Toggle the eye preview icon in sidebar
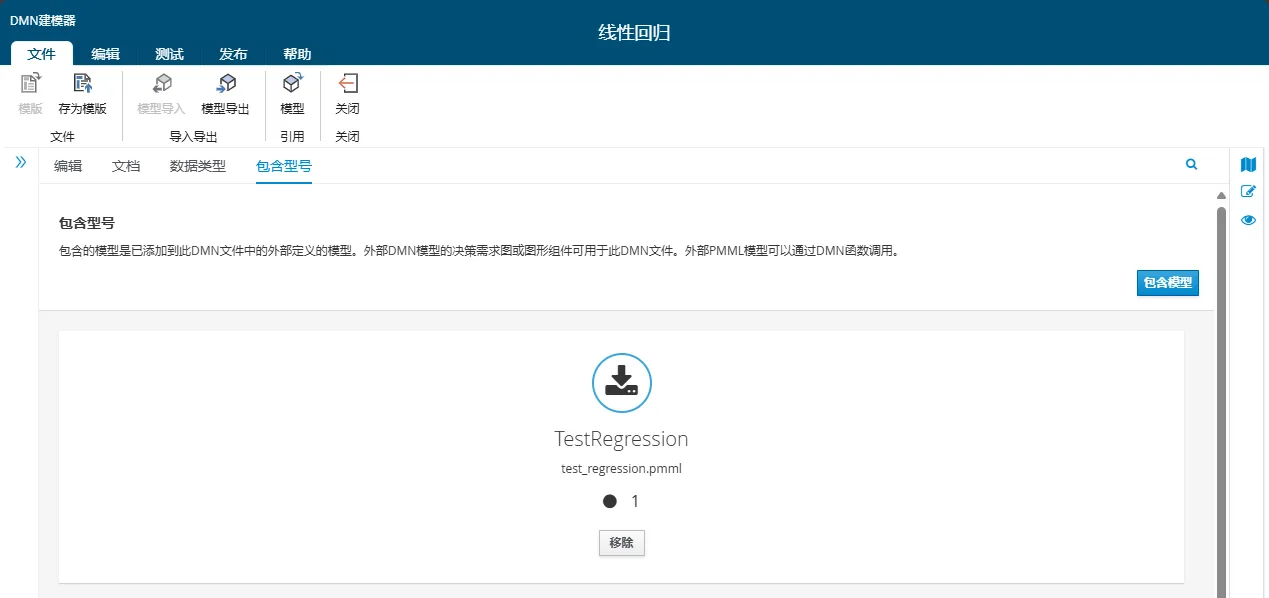 (x=1247, y=220)
